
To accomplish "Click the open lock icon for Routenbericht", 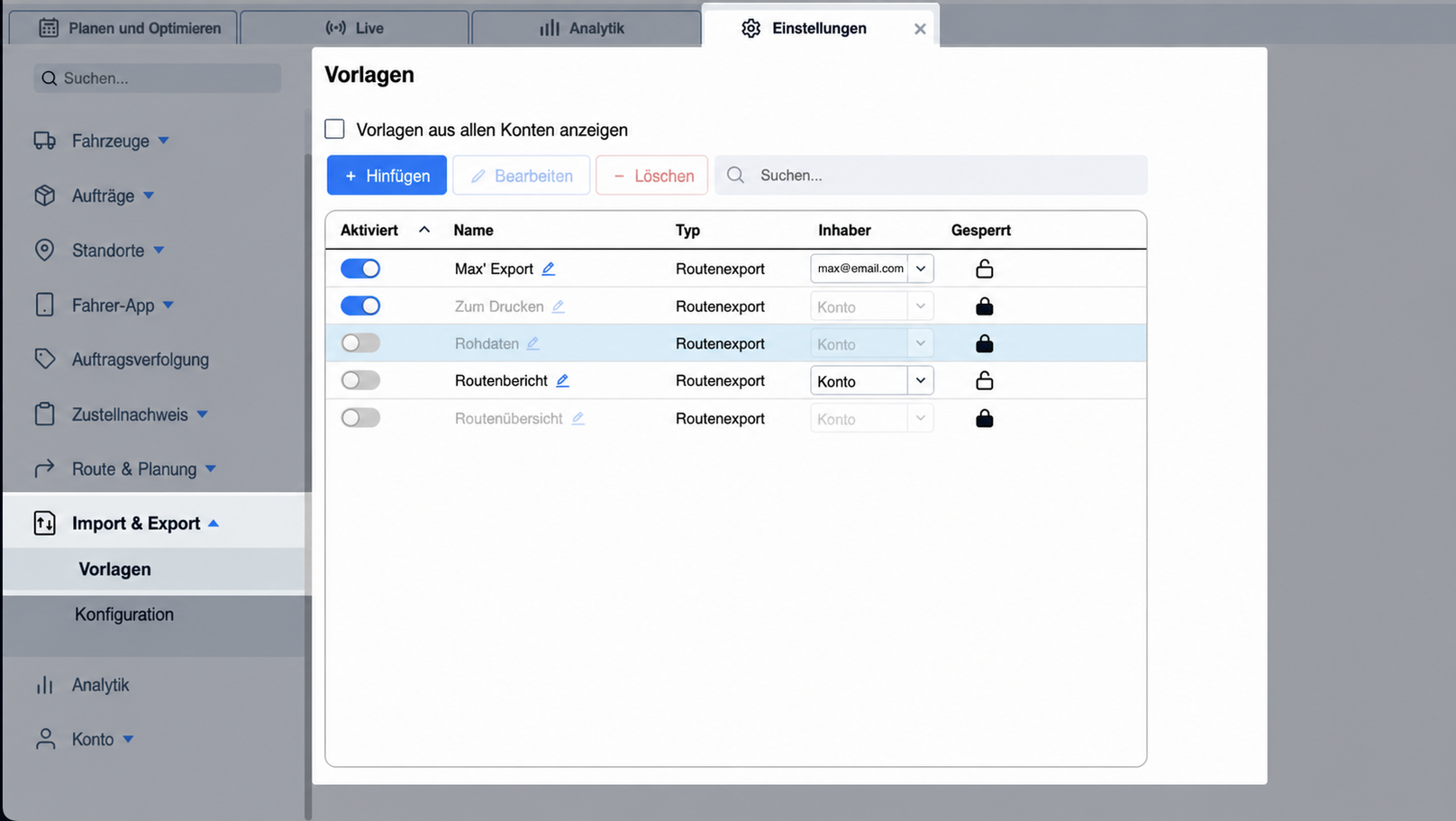I will point(984,380).
